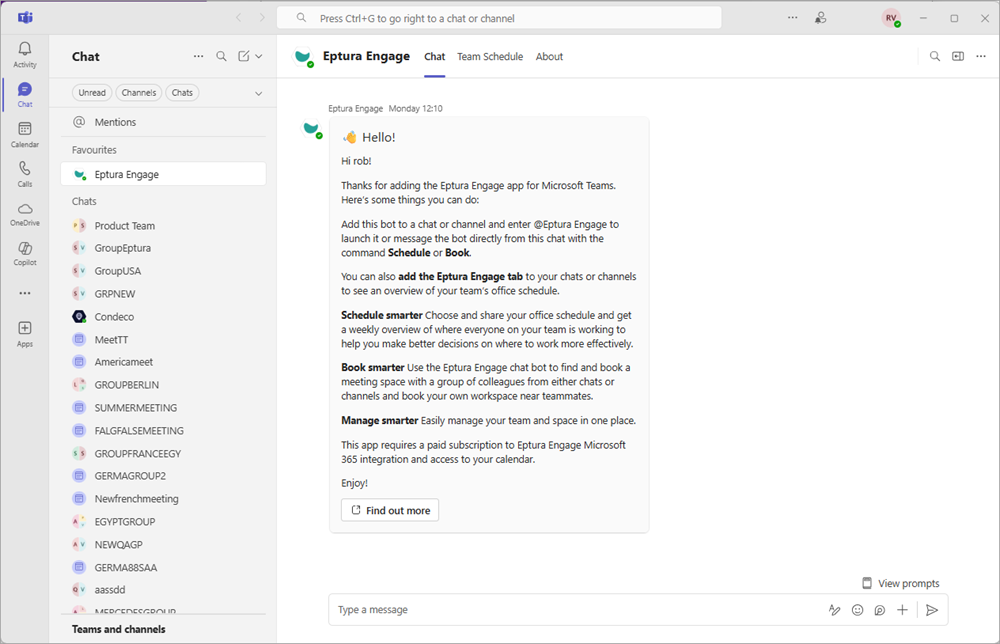Open Eptura Engage favourite chat

163,174
